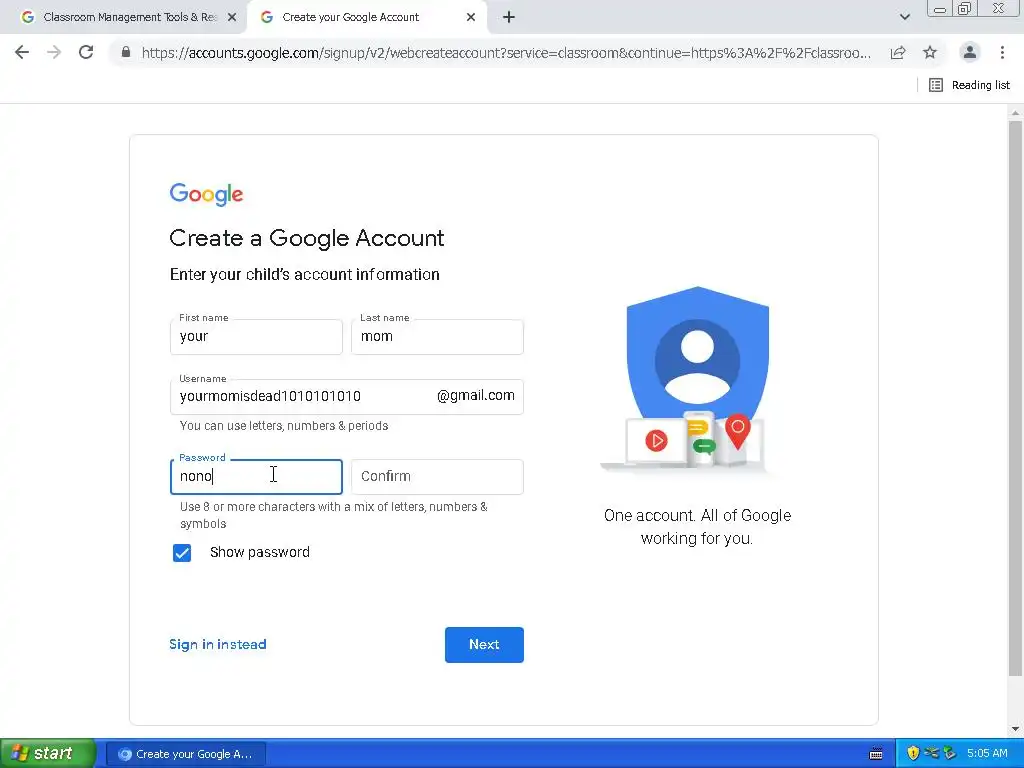Viewport: 1024px width, 768px height.
Task: Click the Confirm password field
Action: click(x=437, y=477)
